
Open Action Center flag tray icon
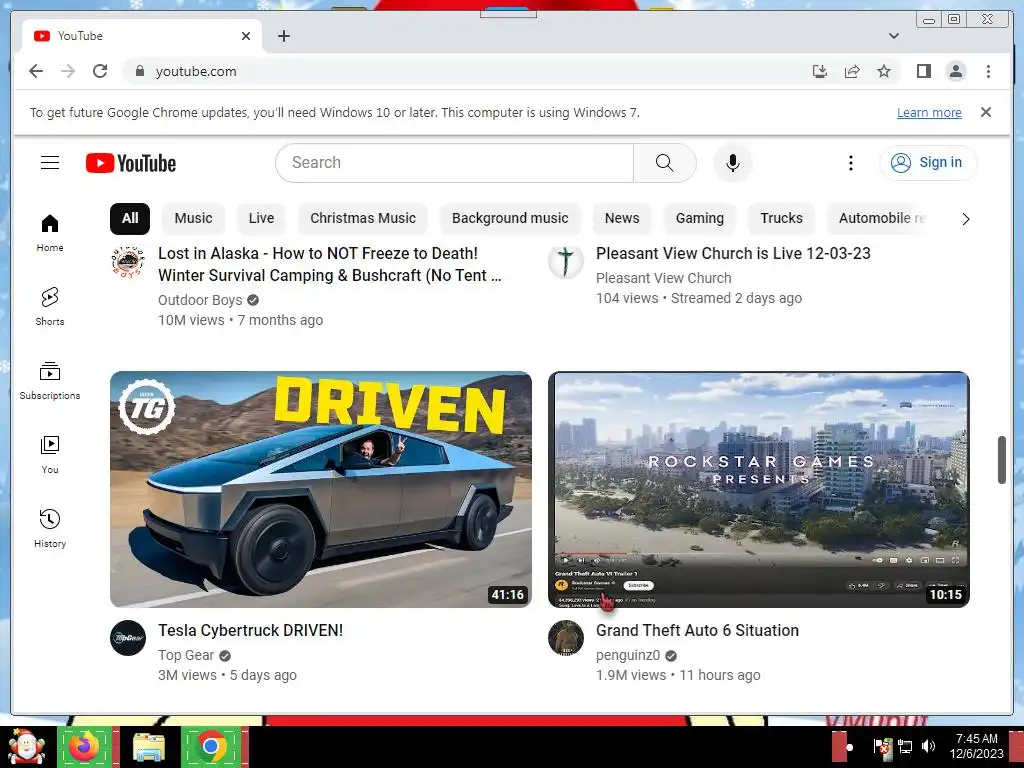[882, 746]
